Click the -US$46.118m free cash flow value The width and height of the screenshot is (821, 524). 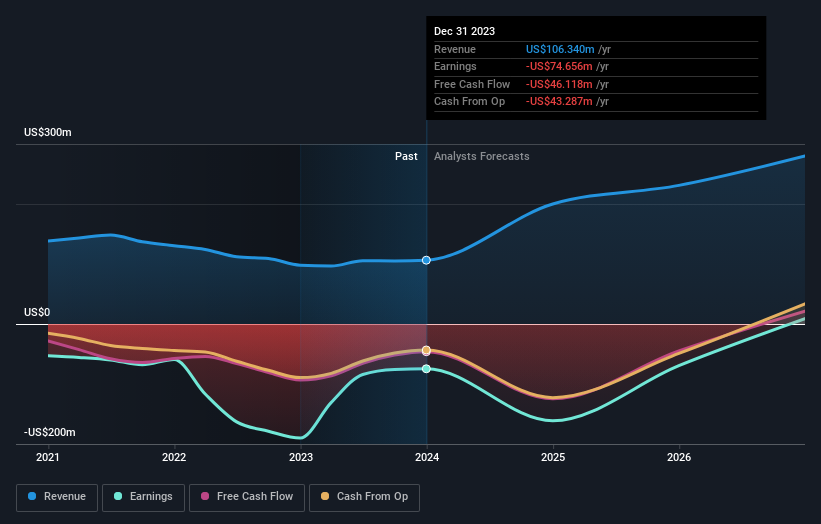point(559,84)
